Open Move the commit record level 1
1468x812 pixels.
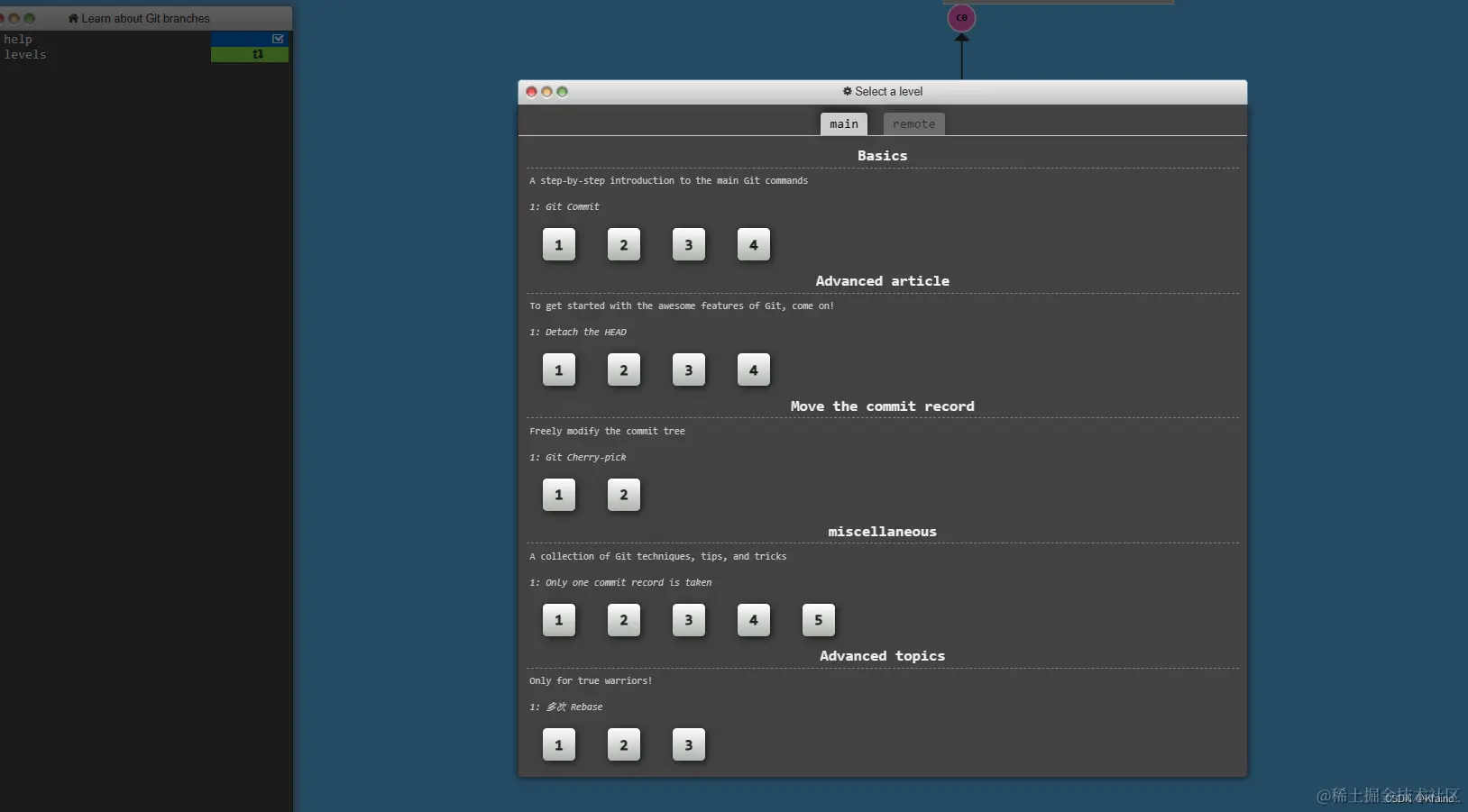(559, 495)
